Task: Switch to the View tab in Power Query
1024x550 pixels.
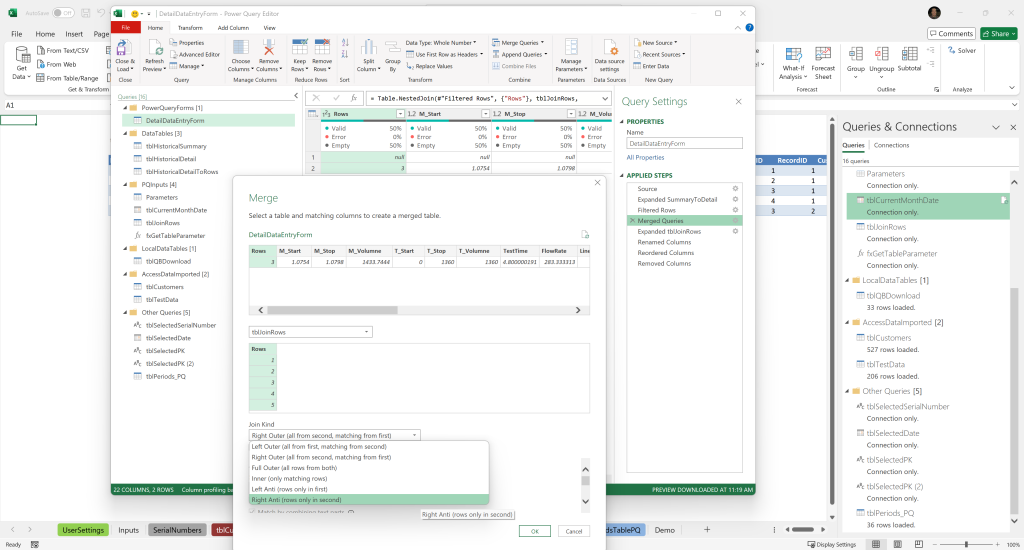Action: point(269,28)
